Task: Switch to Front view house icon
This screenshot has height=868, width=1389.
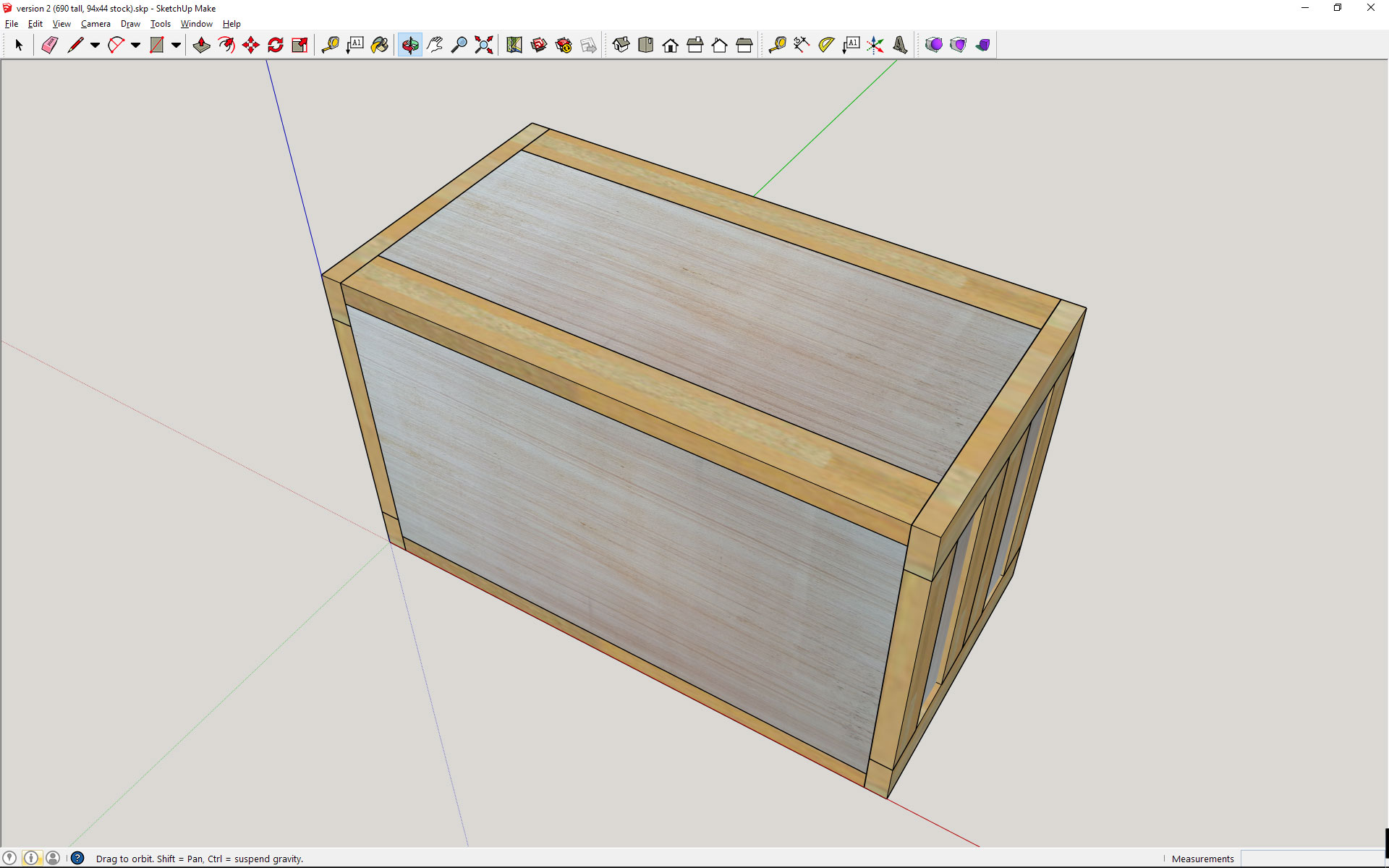Action: click(671, 45)
